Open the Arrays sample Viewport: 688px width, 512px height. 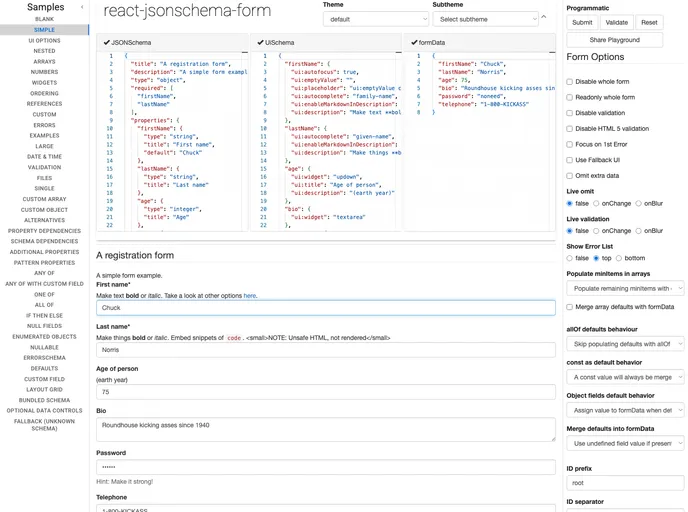[44, 61]
